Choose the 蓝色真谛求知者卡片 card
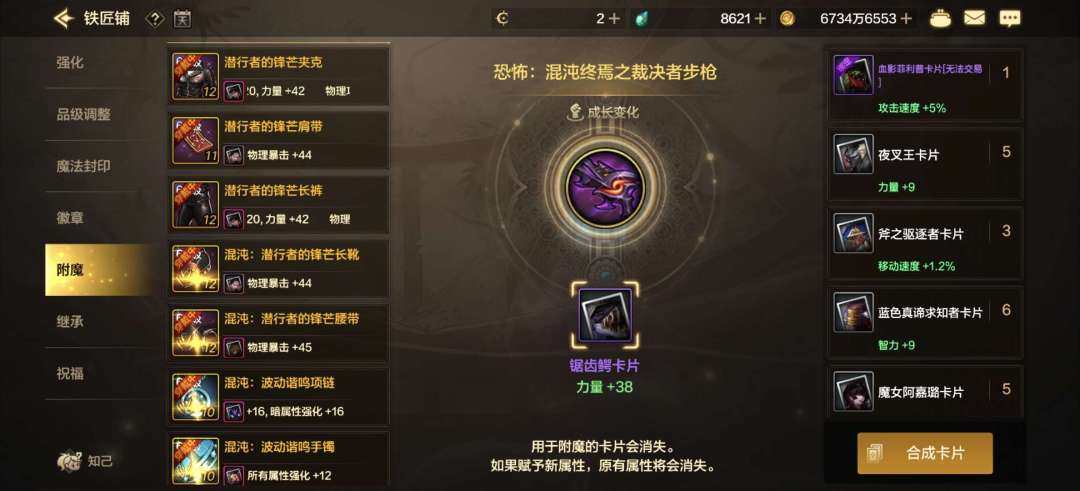Image resolution: width=1080 pixels, height=491 pixels. point(925,320)
